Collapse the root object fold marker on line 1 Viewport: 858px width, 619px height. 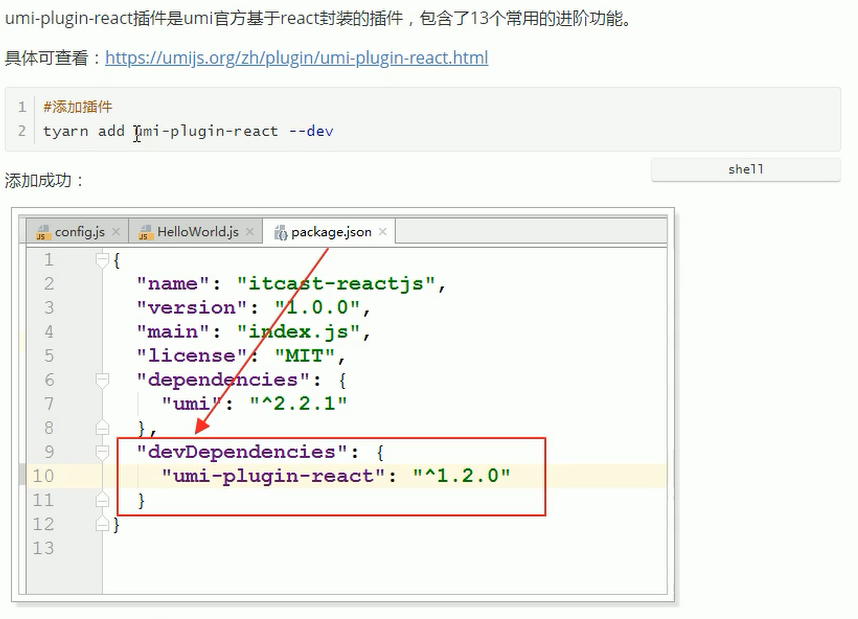[x=102, y=259]
